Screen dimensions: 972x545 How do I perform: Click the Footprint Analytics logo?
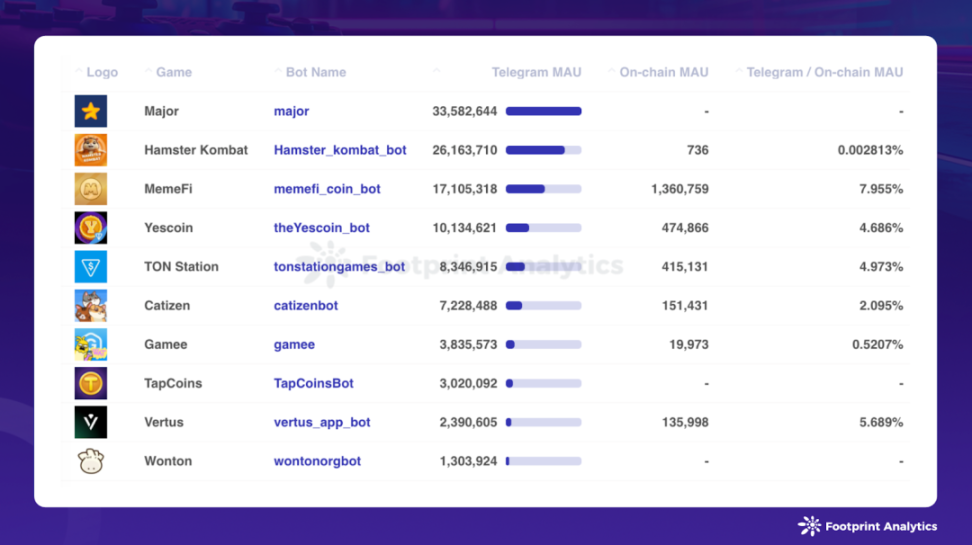coord(867,526)
